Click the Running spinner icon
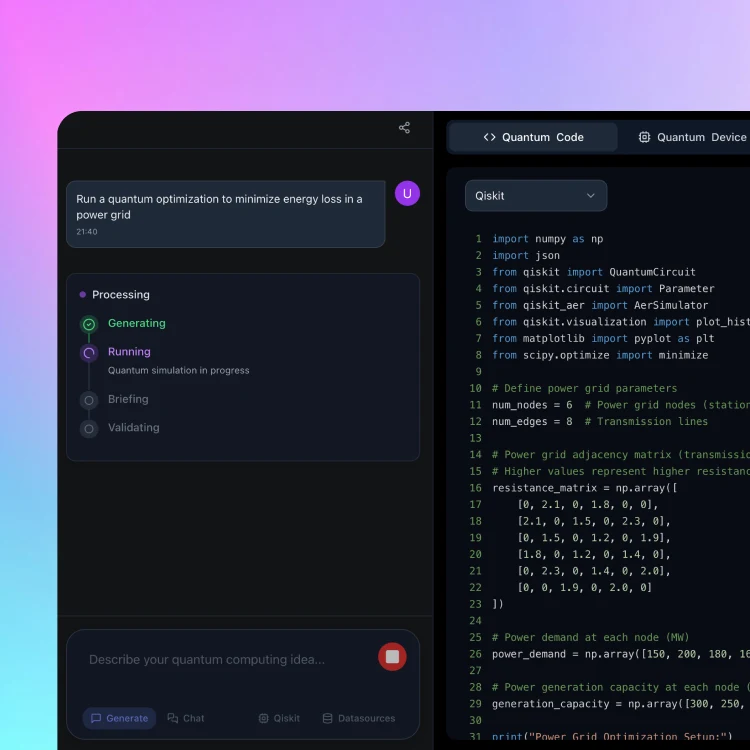This screenshot has width=750, height=750. (x=89, y=353)
